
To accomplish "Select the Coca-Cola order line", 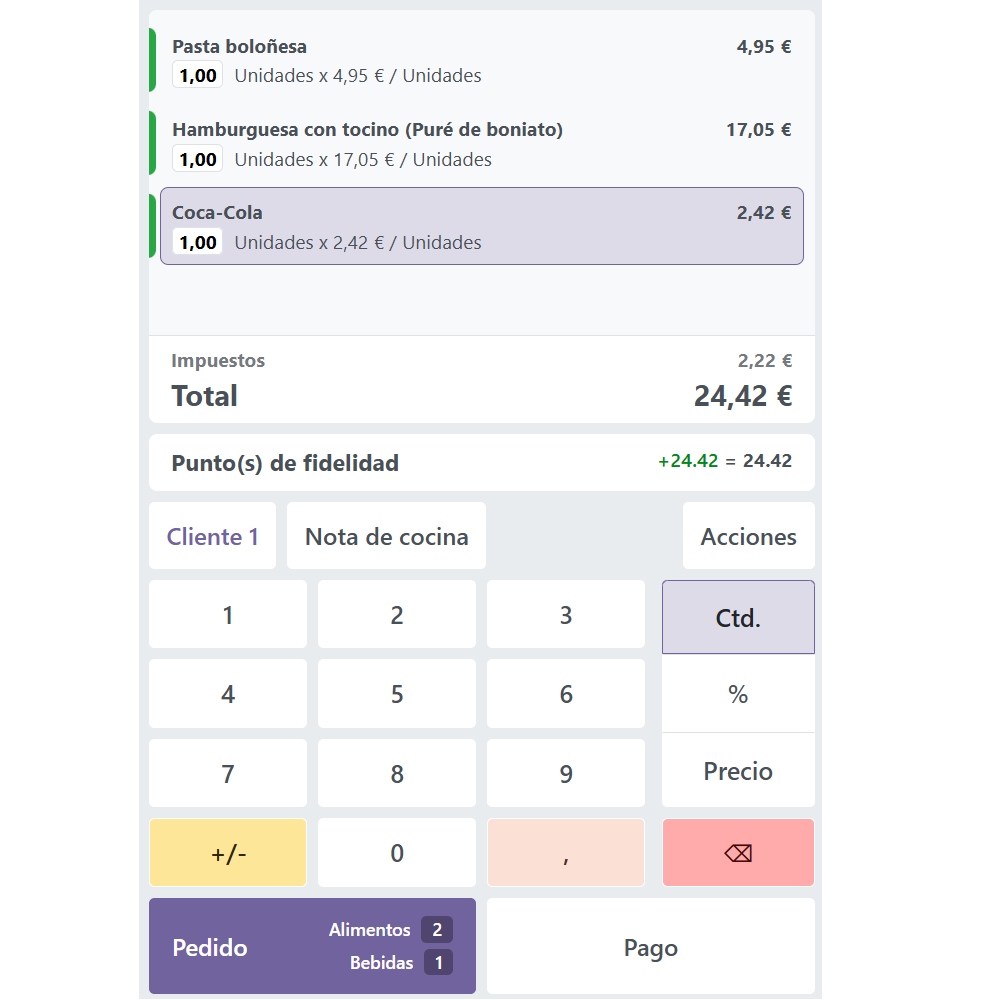I will (x=481, y=226).
